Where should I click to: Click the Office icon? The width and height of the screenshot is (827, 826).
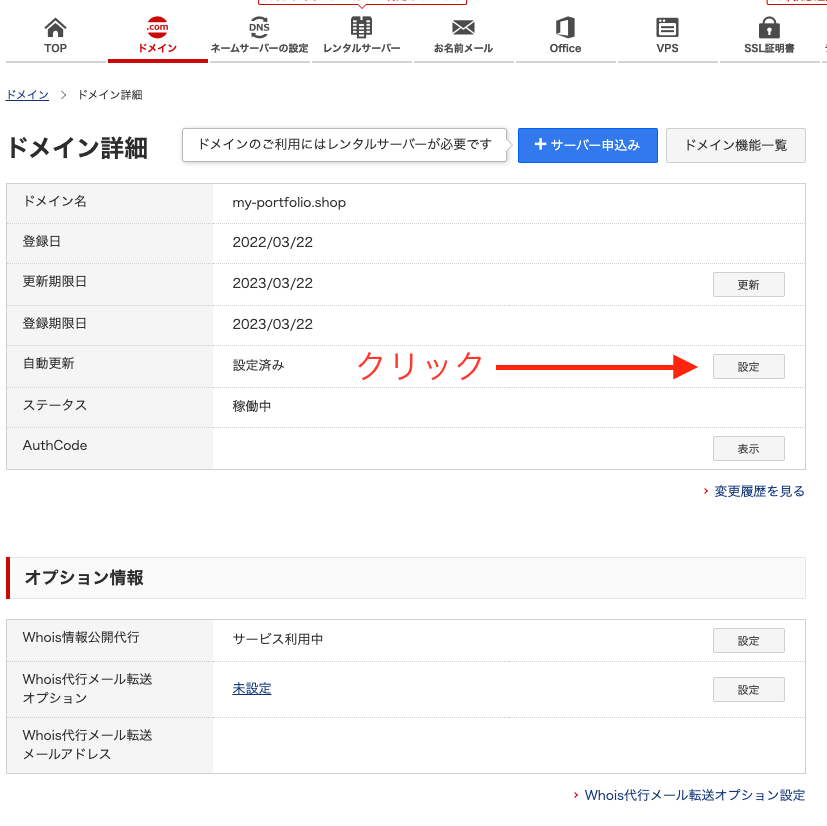point(565,30)
